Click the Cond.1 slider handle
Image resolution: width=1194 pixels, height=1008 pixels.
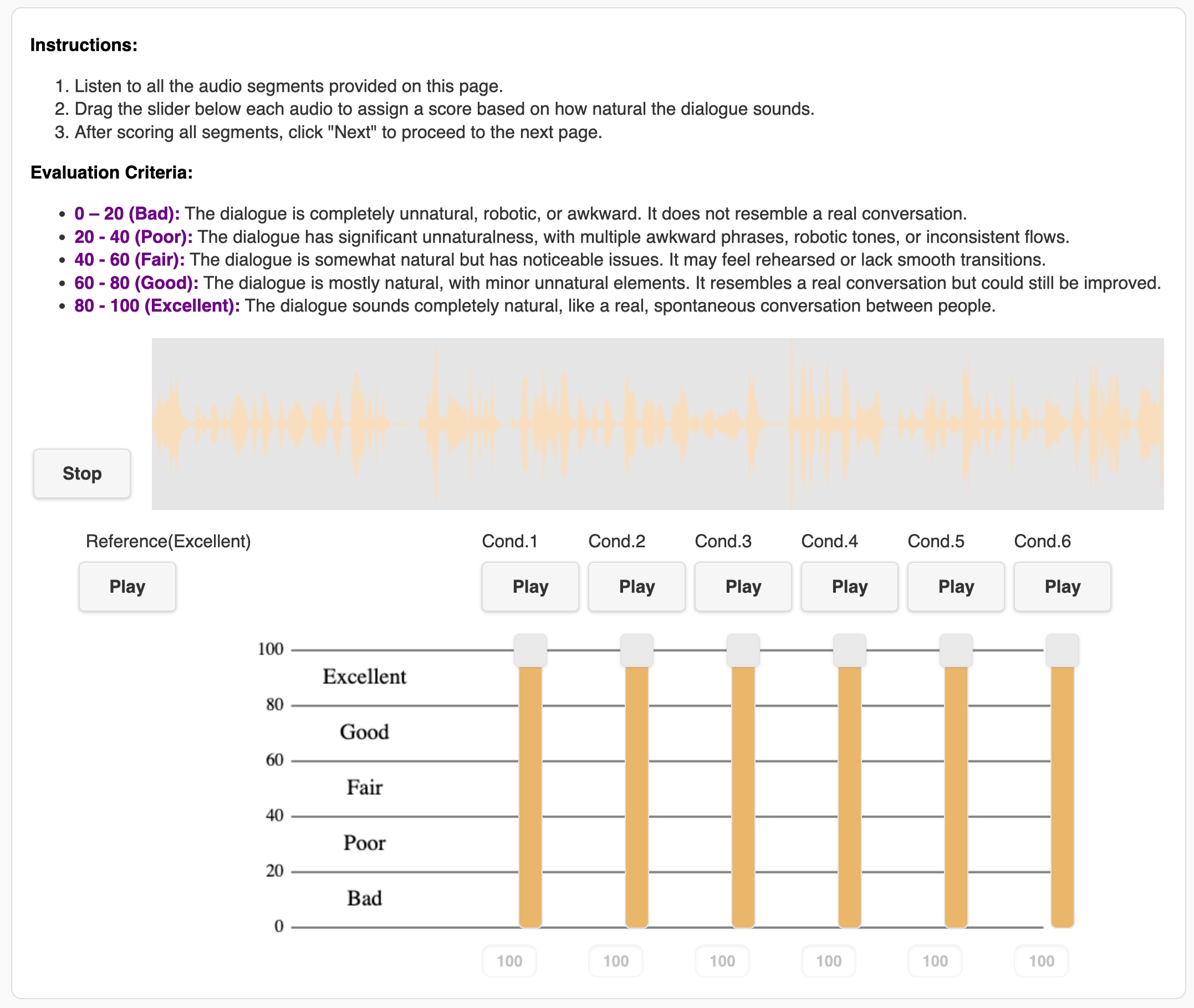click(x=529, y=650)
